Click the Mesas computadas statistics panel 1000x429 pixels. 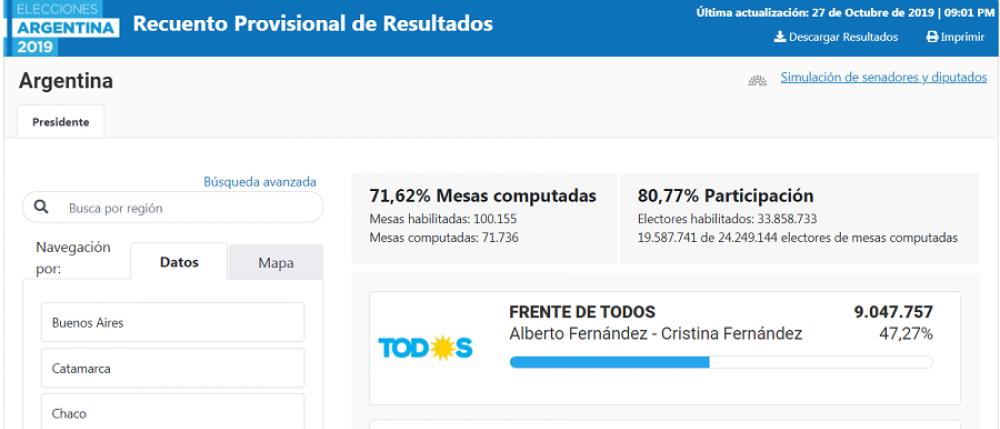coord(484,219)
